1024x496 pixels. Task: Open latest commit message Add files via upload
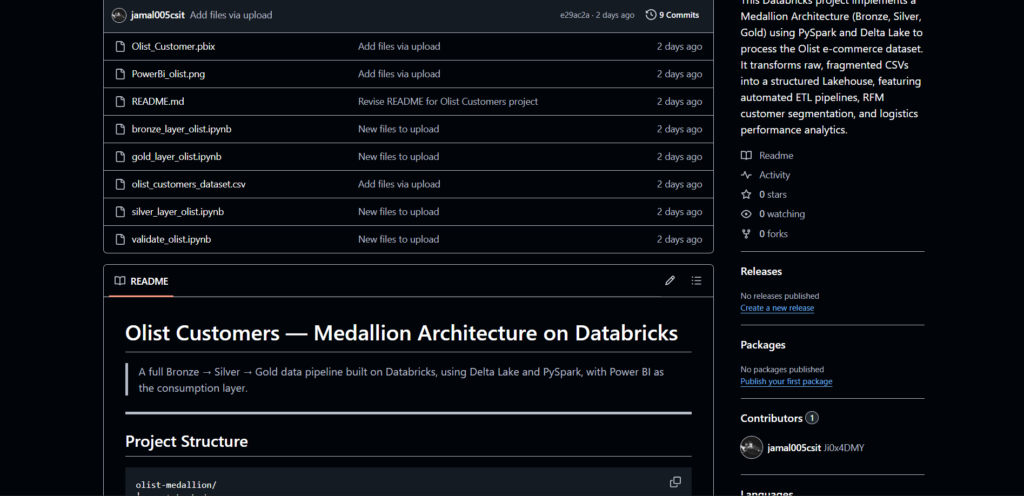[231, 15]
